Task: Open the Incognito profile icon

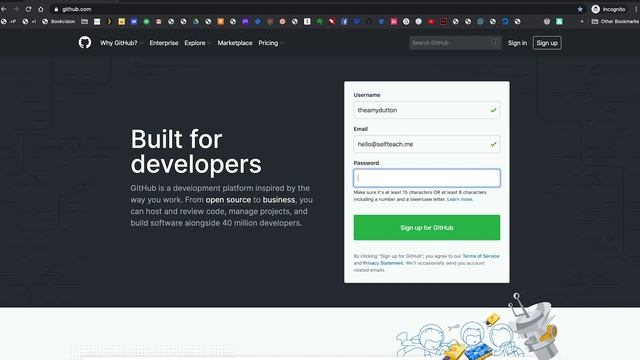Action: 596,9
